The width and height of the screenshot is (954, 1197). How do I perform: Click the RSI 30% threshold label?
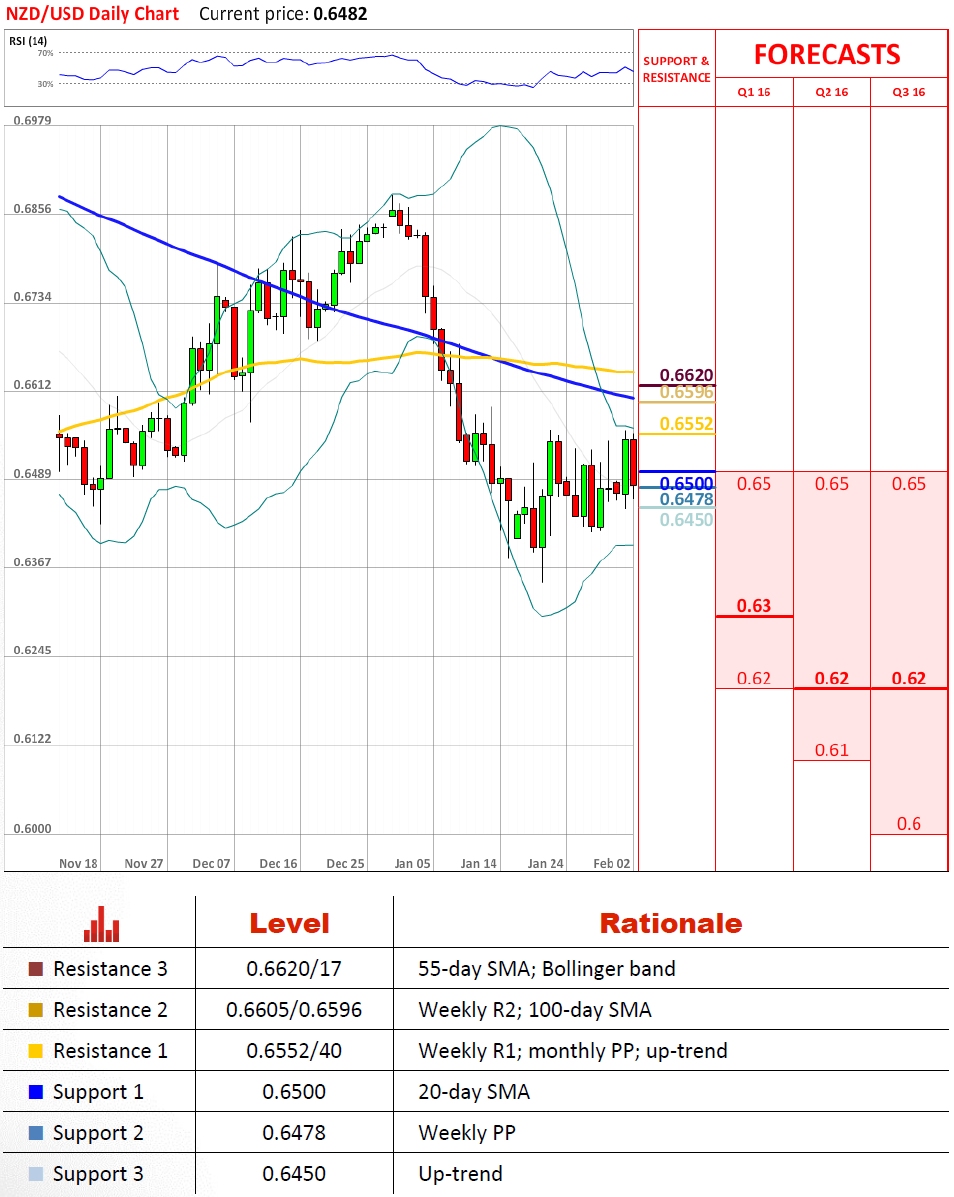point(46,84)
